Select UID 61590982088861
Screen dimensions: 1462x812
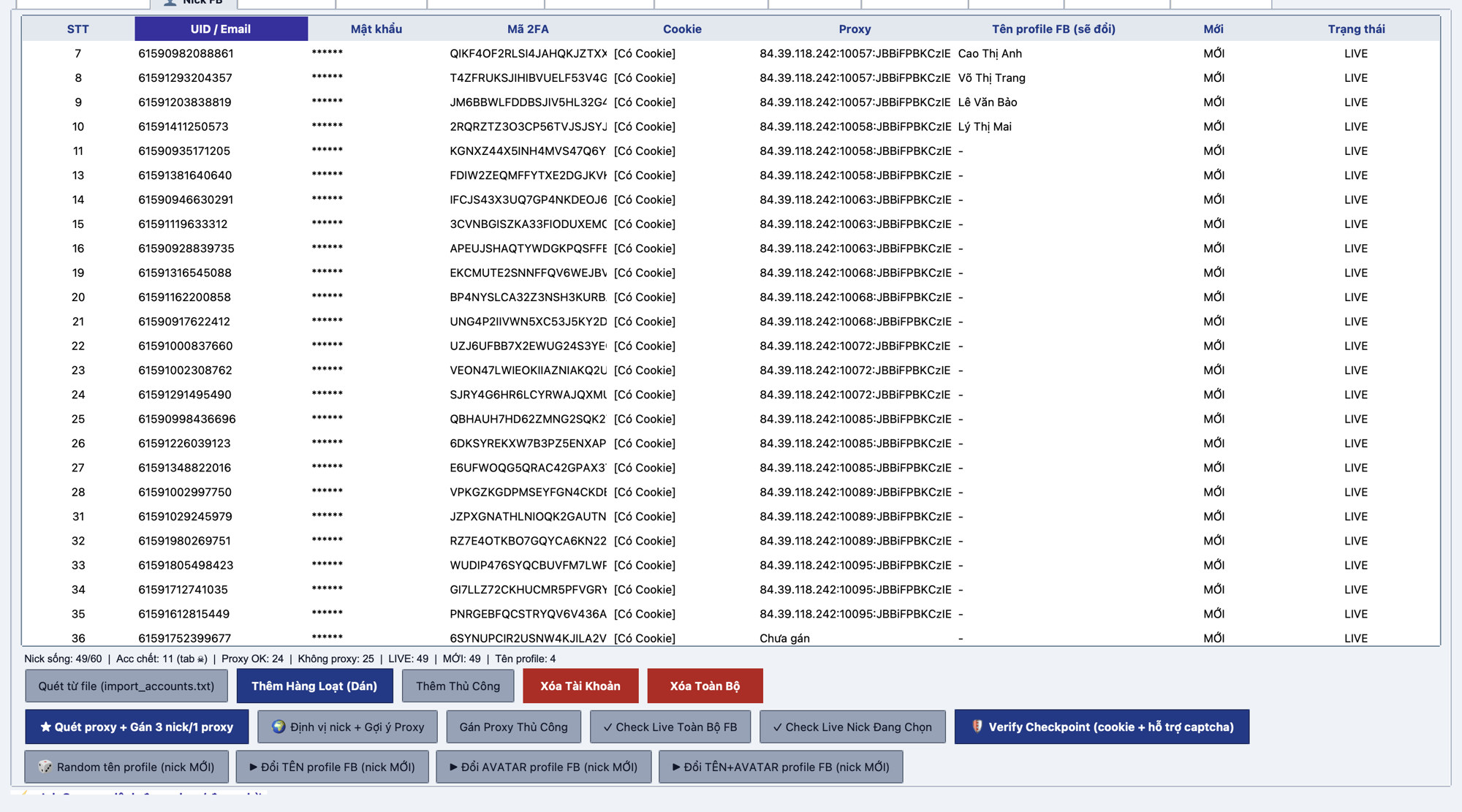pyautogui.click(x=186, y=53)
